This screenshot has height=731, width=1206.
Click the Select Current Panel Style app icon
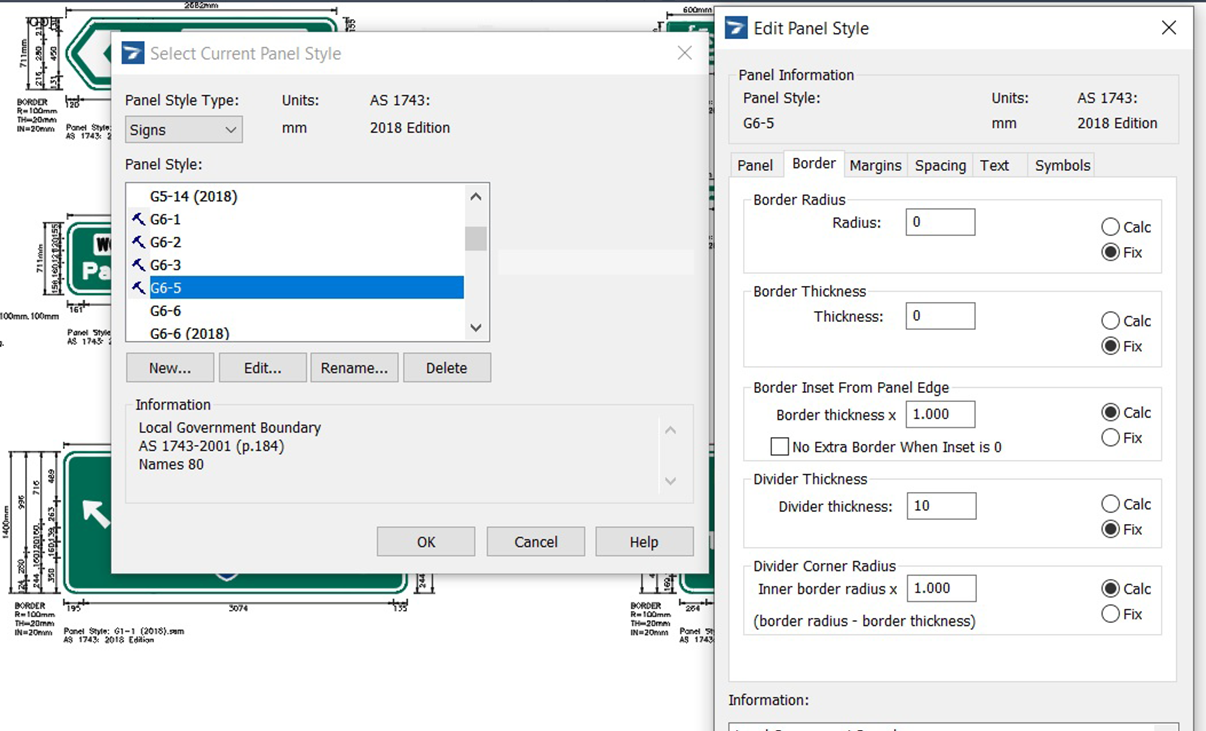133,54
